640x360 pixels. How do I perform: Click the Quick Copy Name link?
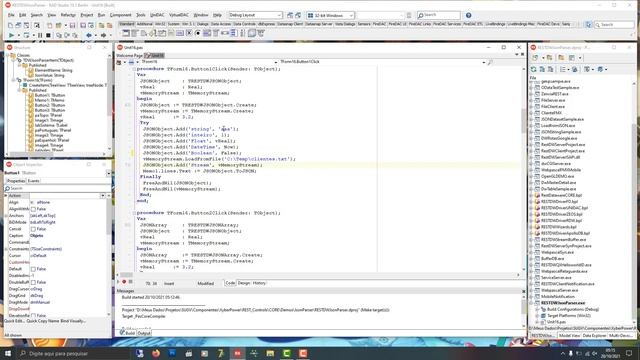coord(42,321)
